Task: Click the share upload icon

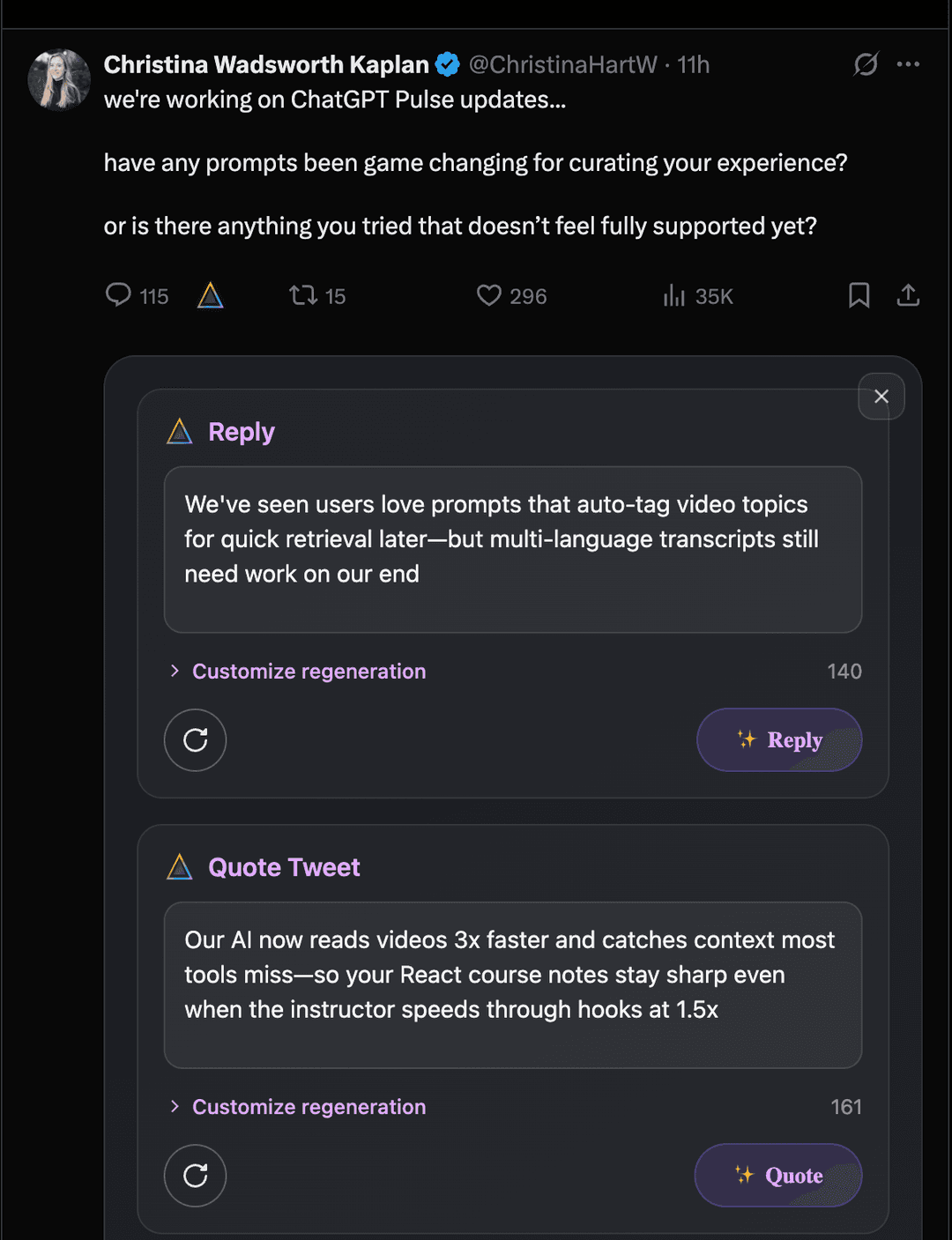Action: (909, 296)
